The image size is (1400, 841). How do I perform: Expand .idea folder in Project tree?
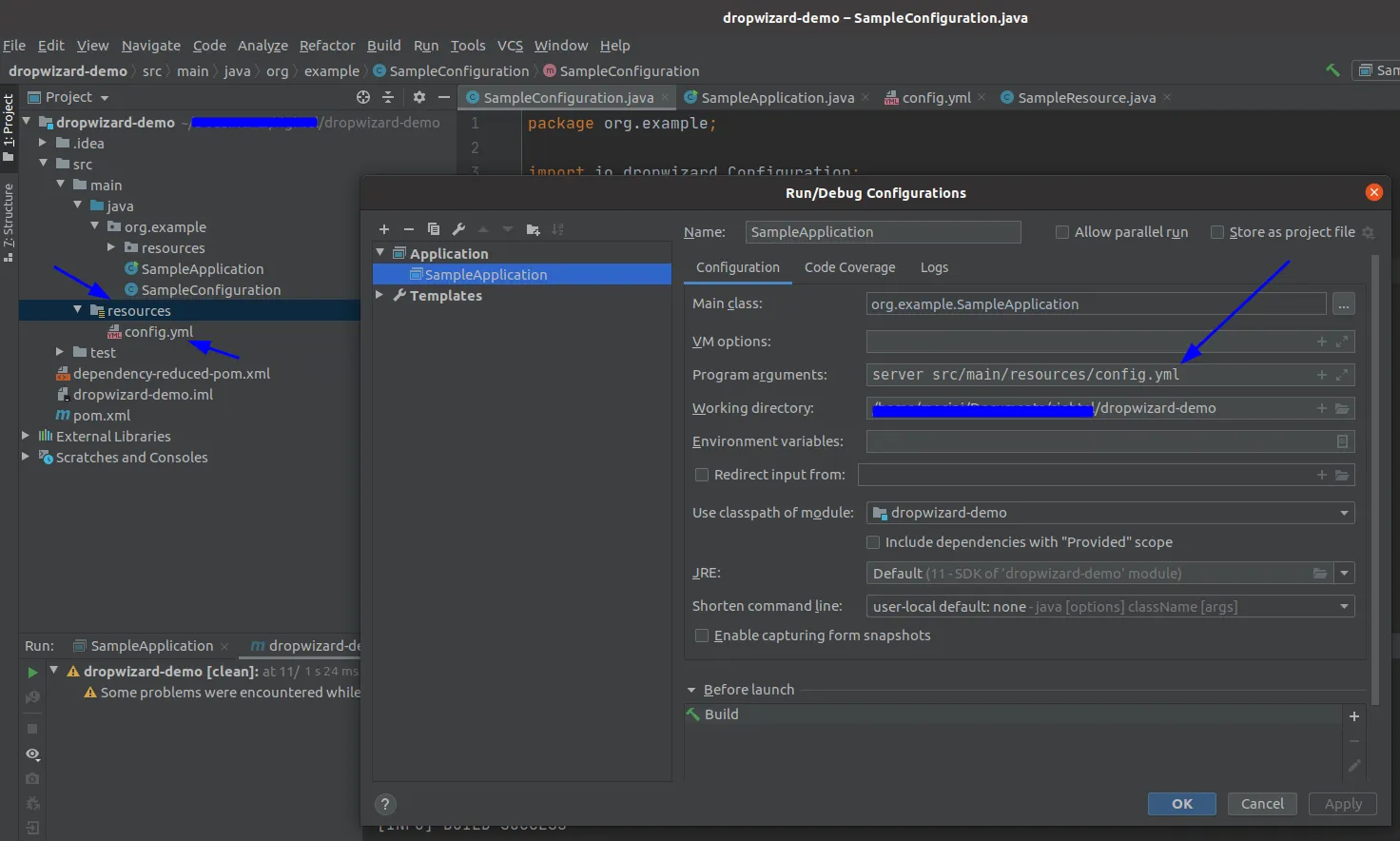[43, 143]
